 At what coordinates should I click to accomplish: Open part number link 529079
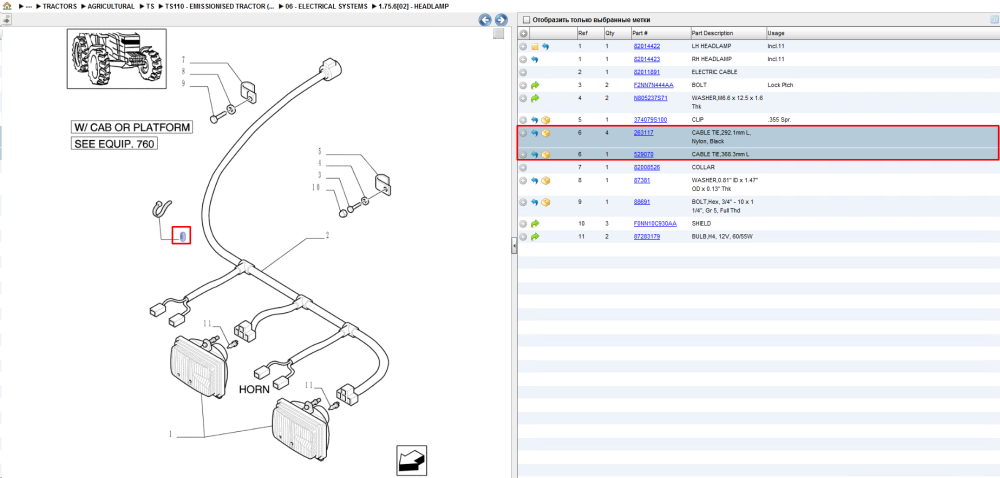coord(643,154)
